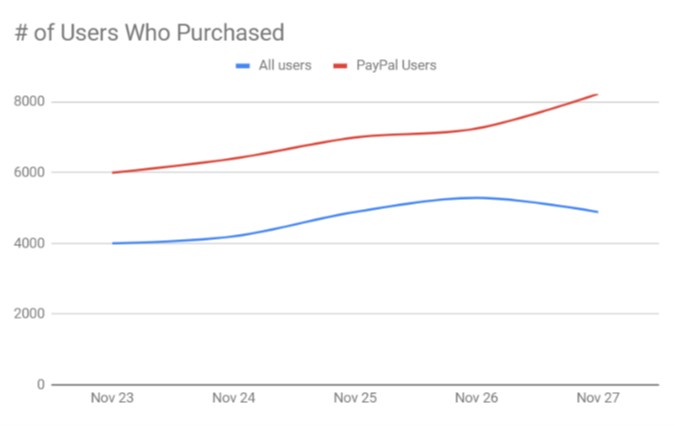
Task: Click the blue All users line at Nov 23
Action: point(113,243)
